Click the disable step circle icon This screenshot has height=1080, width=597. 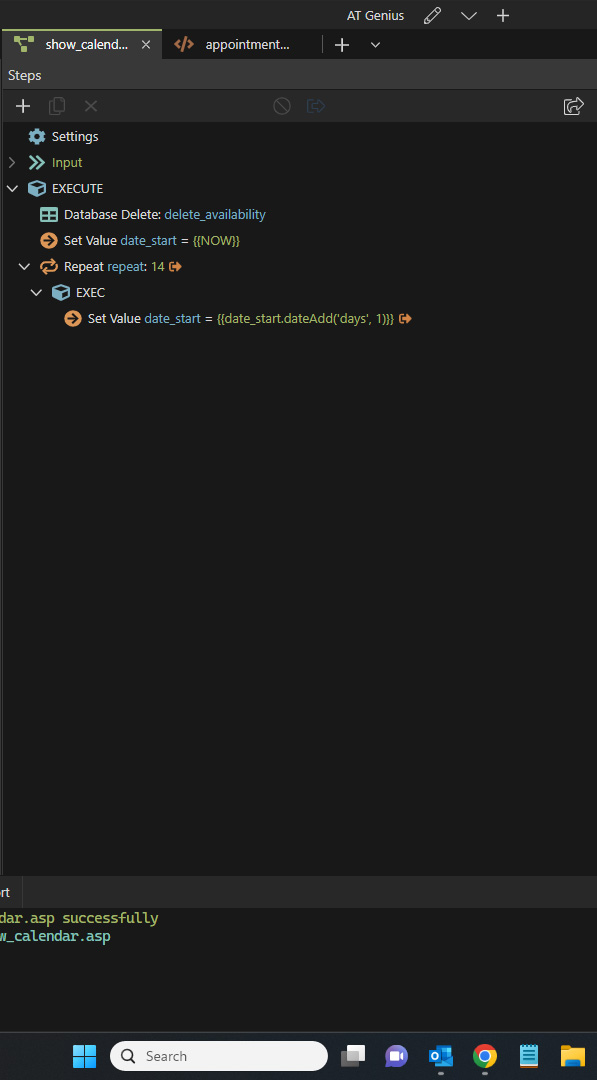coord(282,106)
